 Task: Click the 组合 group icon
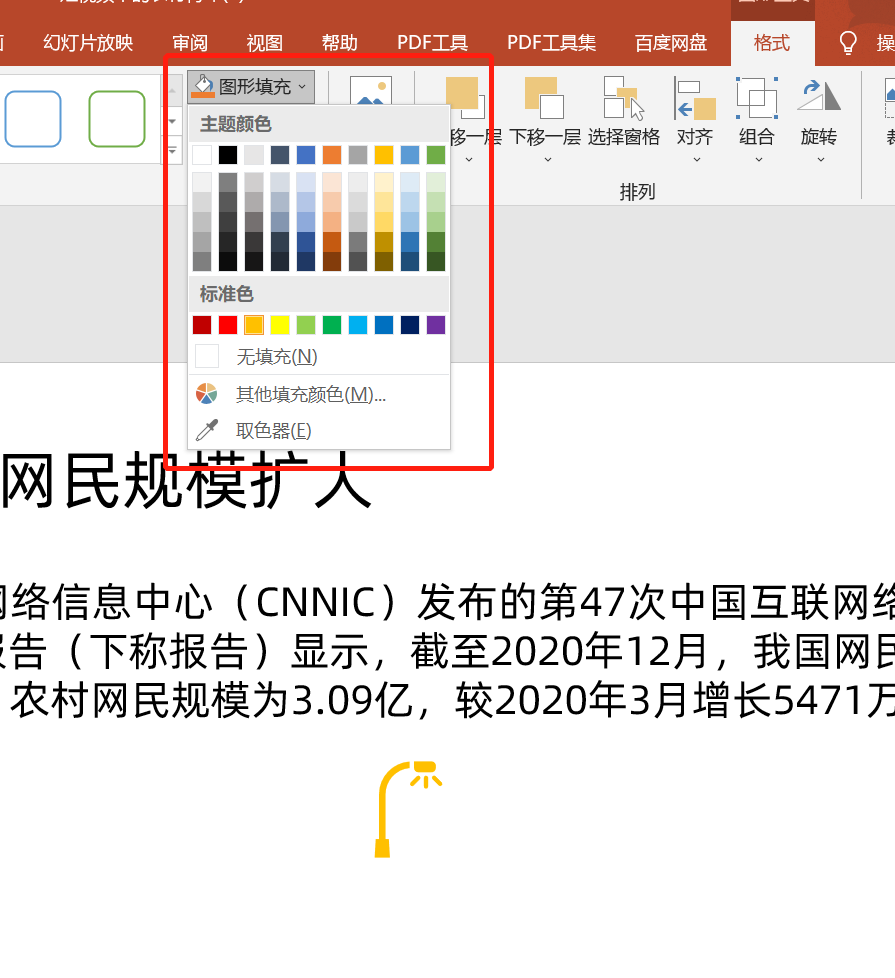(757, 98)
